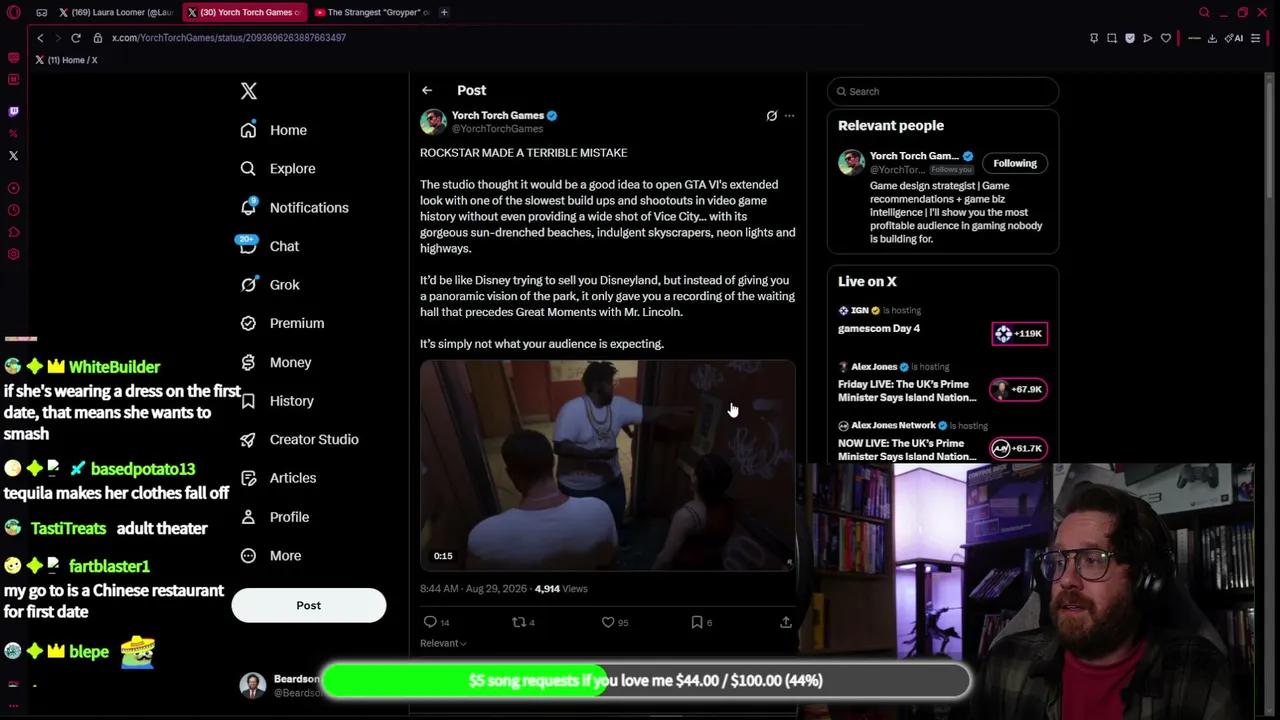
Task: Open Grok in X sidebar
Action: [270, 285]
